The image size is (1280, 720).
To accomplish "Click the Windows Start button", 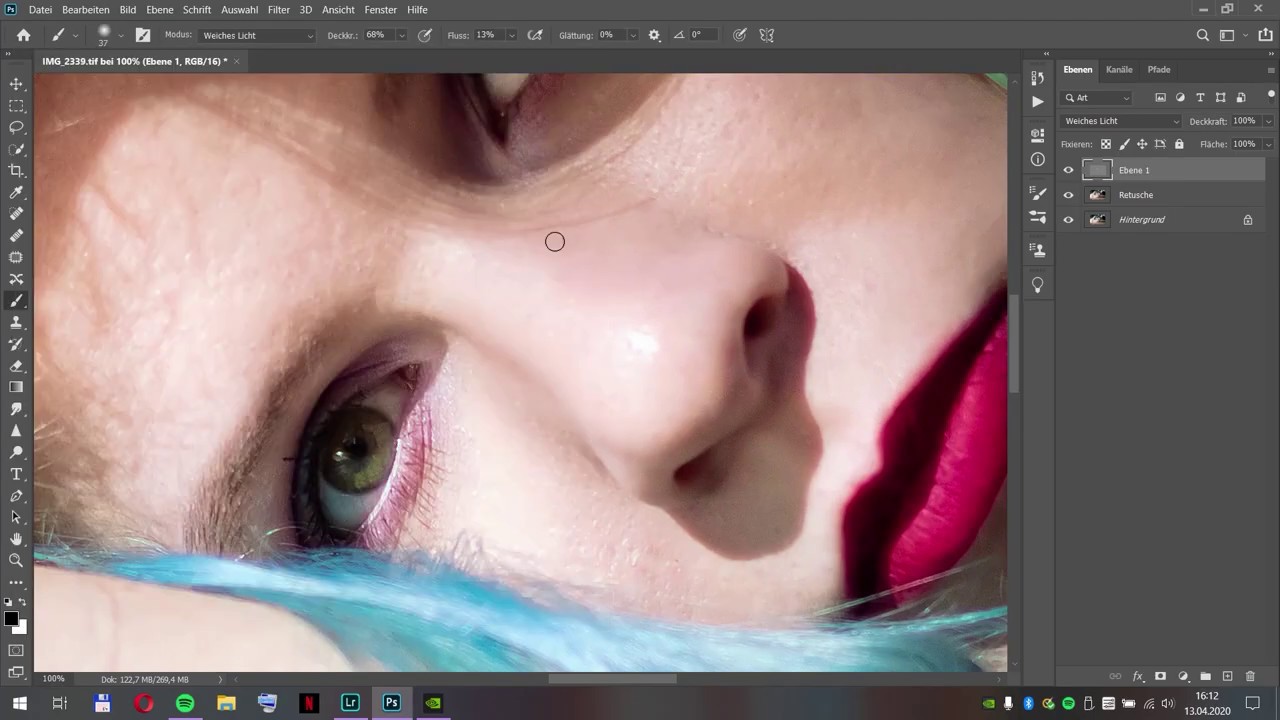I will coord(18,703).
